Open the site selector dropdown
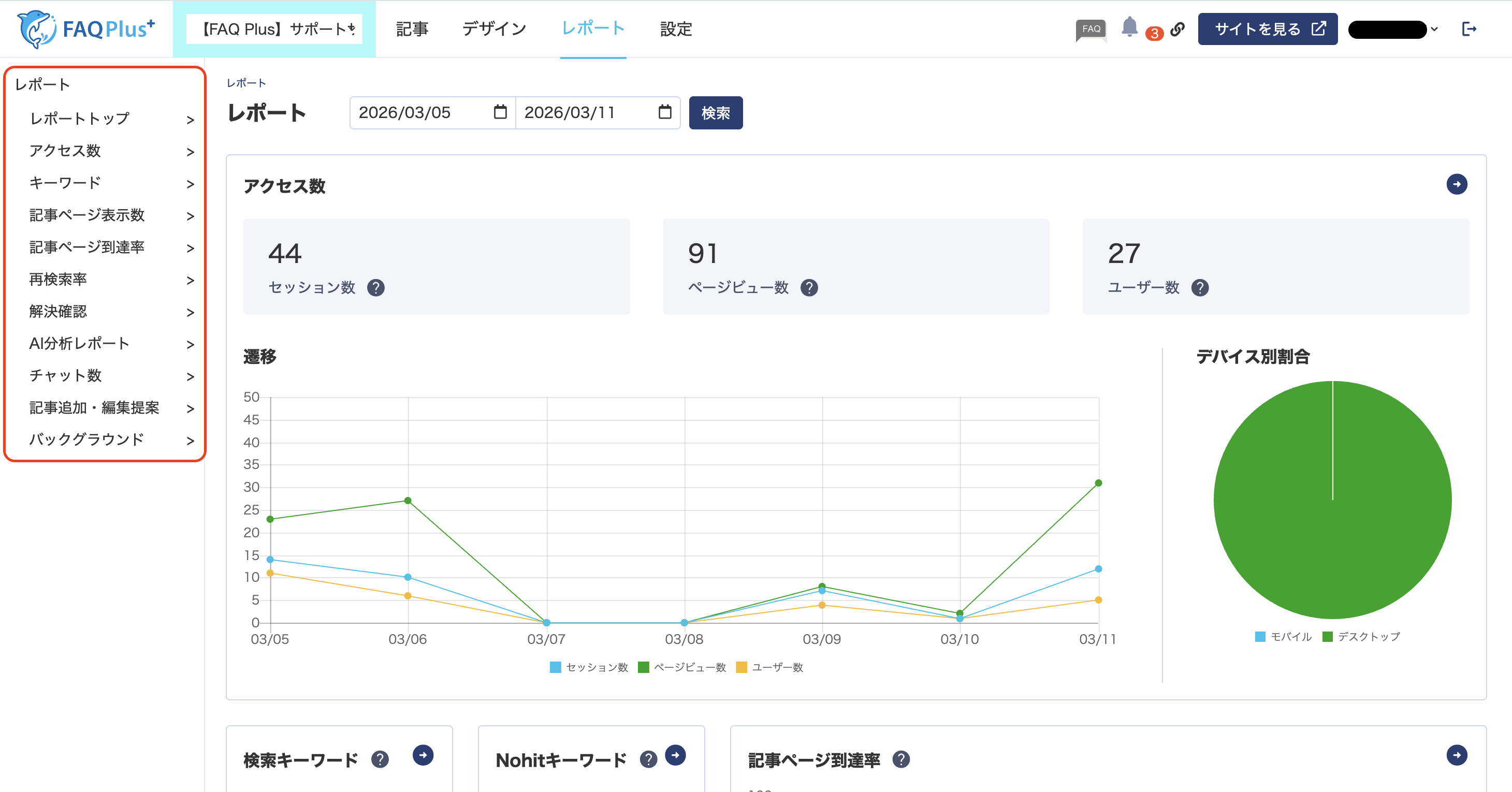The height and width of the screenshot is (792, 1512). tap(274, 29)
